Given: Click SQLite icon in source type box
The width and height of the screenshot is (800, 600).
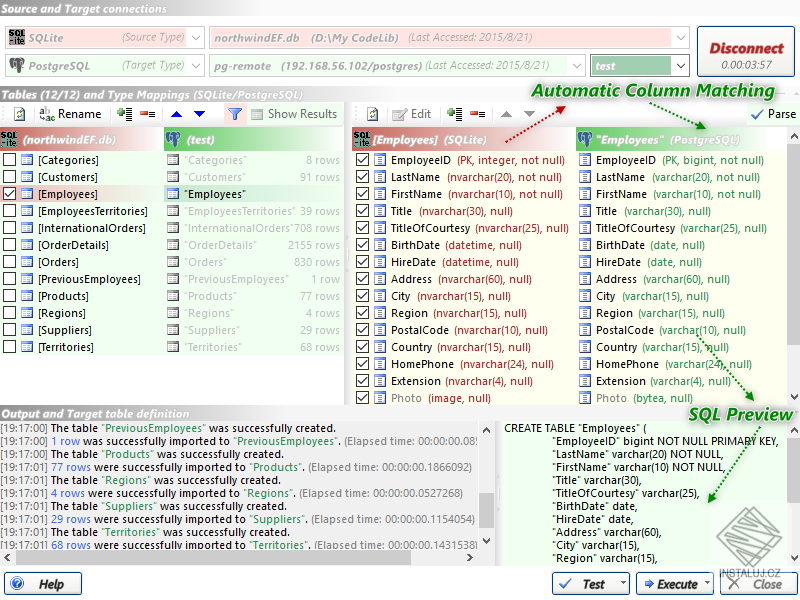Looking at the screenshot, I should click(17, 37).
